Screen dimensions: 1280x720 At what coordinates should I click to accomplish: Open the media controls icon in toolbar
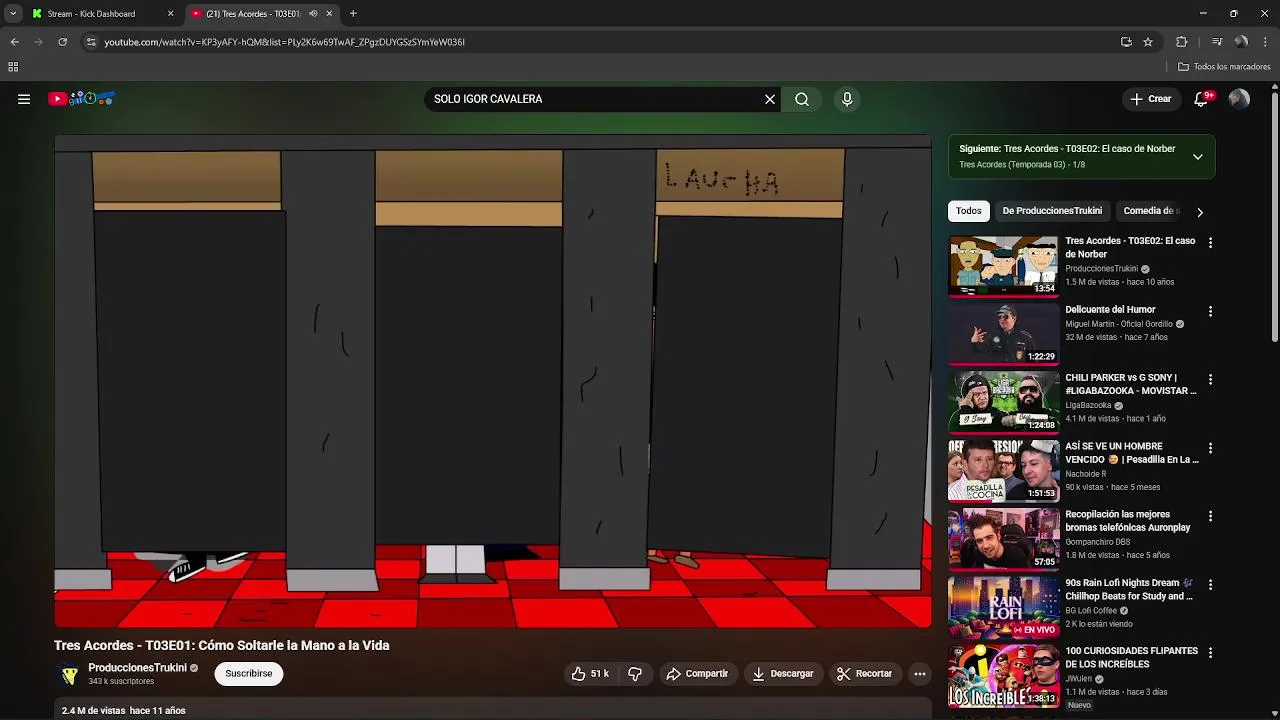click(1217, 42)
